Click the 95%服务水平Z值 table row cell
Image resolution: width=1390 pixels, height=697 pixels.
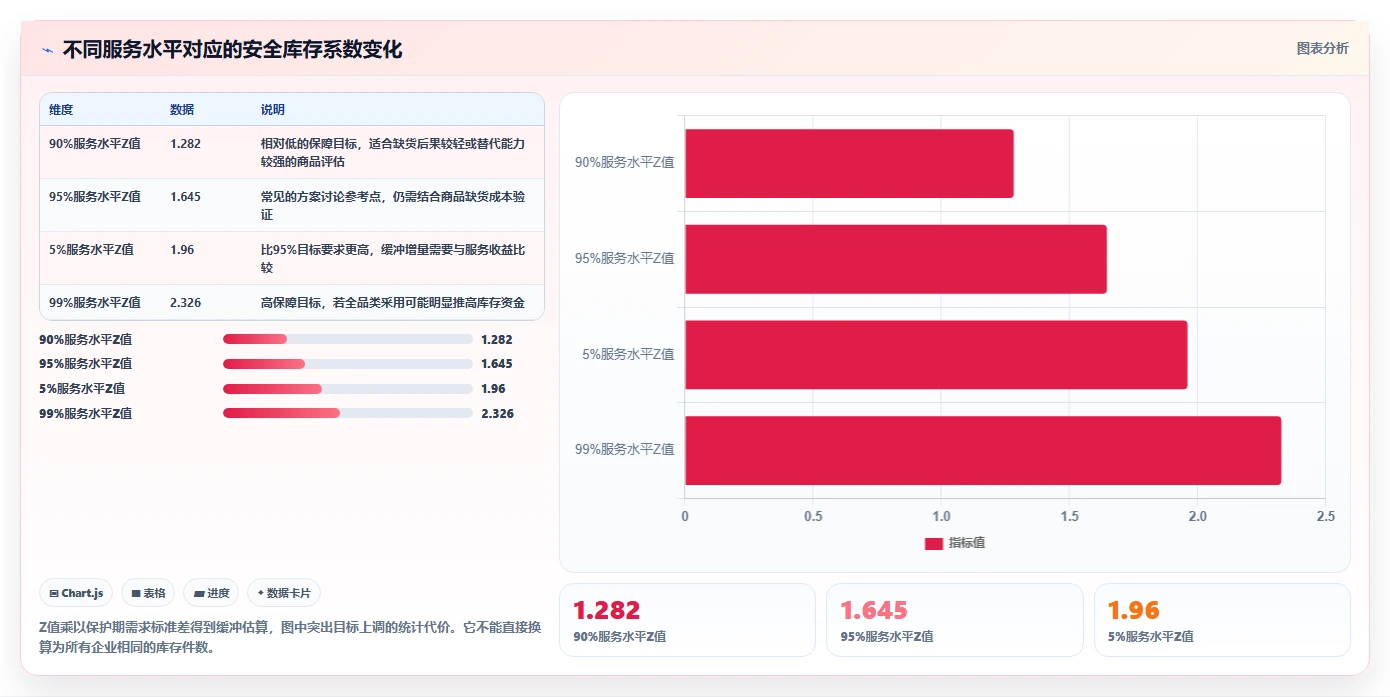coord(95,197)
